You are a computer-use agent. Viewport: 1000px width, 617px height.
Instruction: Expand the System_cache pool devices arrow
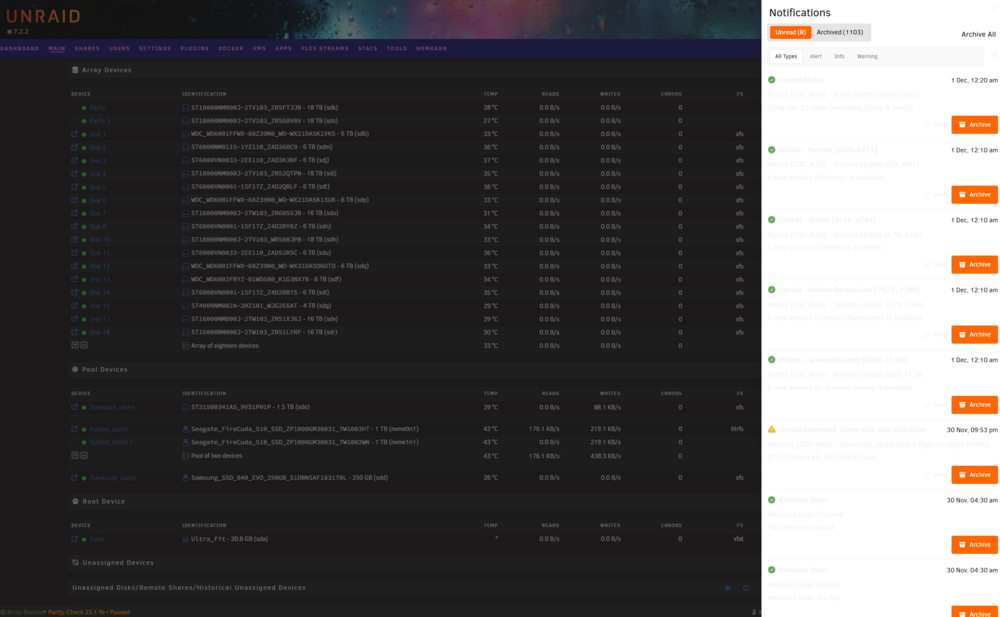click(x=75, y=456)
